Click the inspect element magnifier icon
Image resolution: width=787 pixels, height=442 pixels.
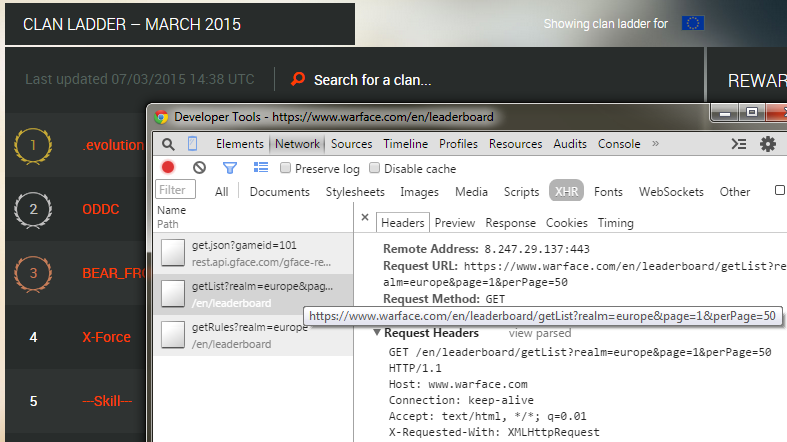(x=167, y=144)
